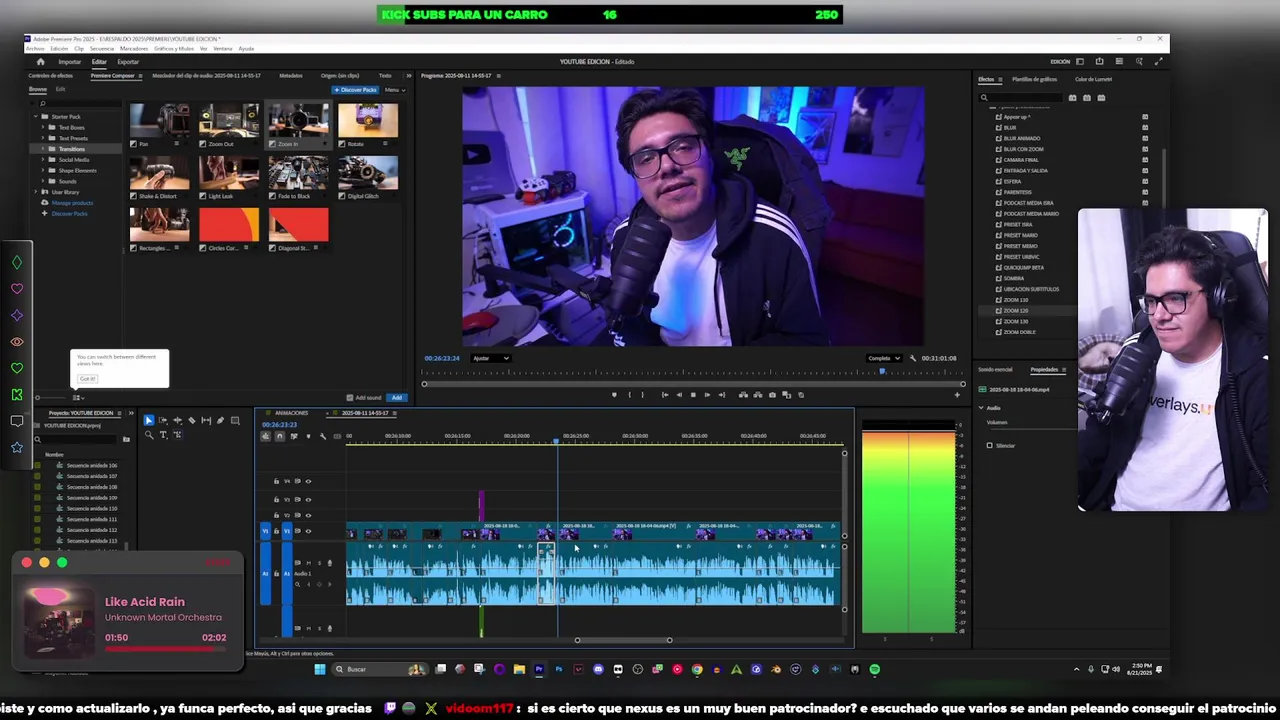
Task: Expand the User Library folder
Action: [36, 192]
